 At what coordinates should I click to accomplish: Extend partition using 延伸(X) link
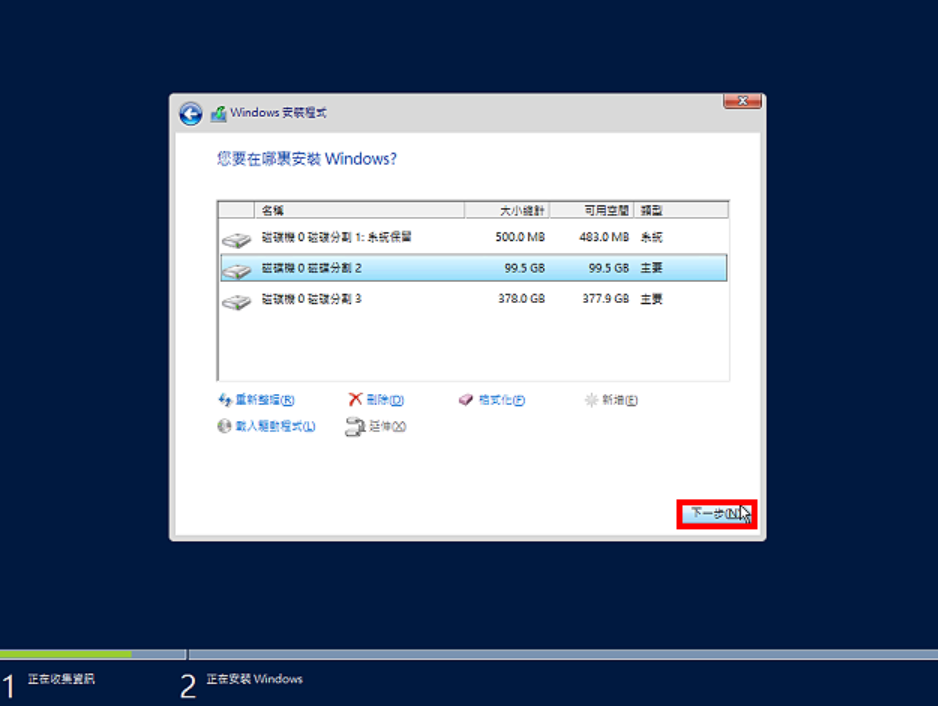[x=388, y=426]
